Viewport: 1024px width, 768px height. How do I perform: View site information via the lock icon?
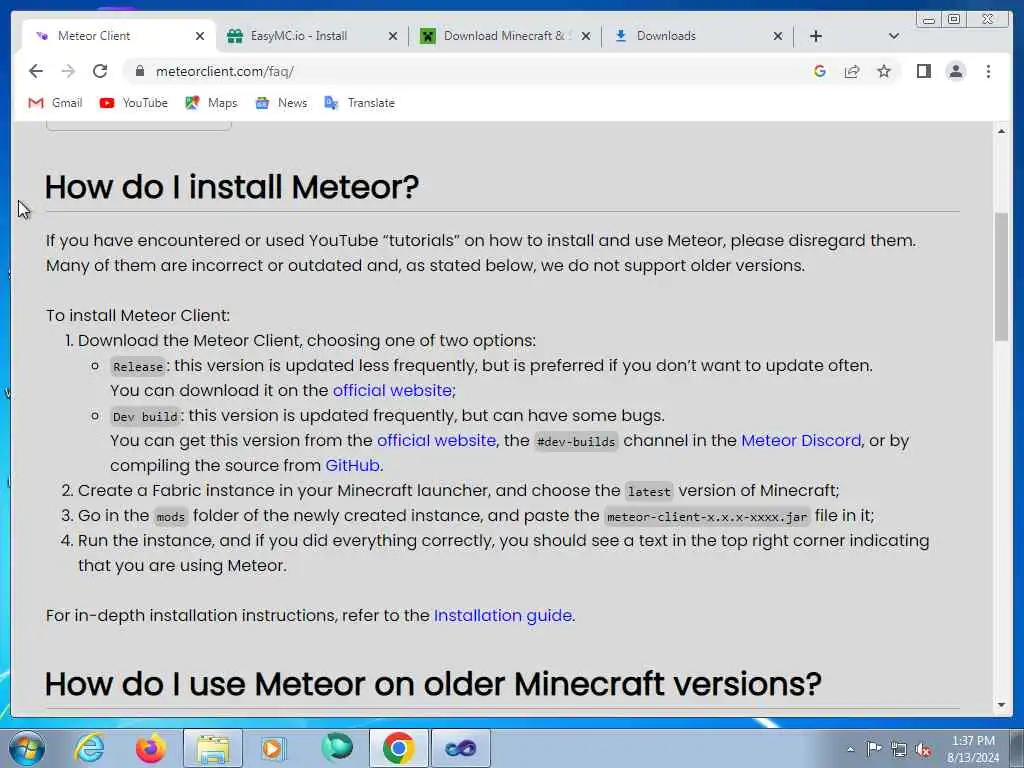pyautogui.click(x=139, y=71)
